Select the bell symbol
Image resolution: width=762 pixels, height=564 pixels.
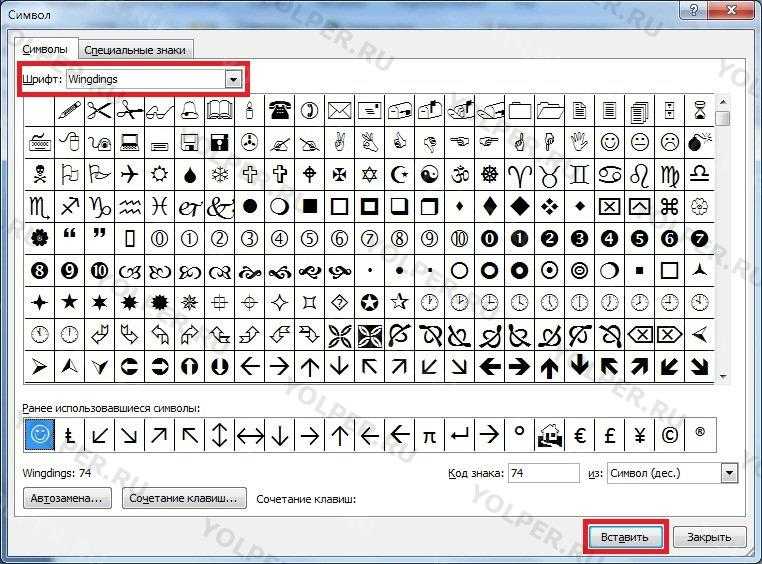pos(189,110)
